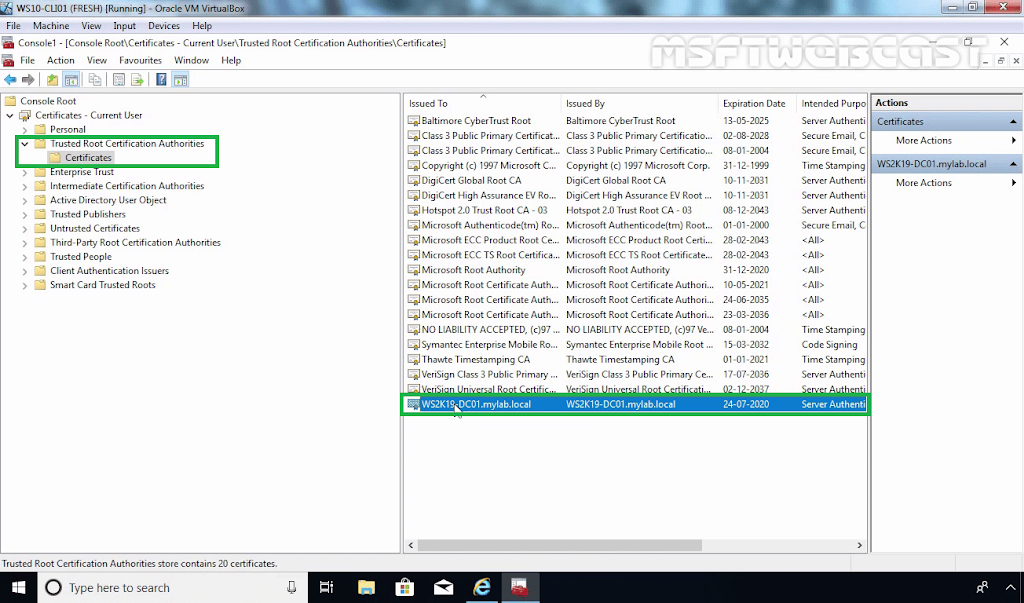This screenshot has width=1024, height=603.
Task: Collapse the WS2K19-DC01.mylab.local section in the Actions pane
Action: coord(1013,164)
